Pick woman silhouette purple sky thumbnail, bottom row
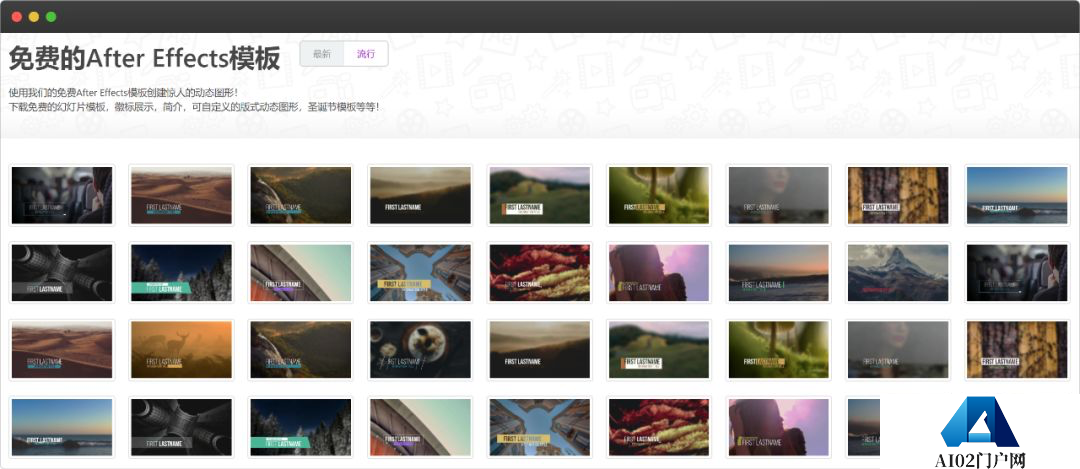 779,427
